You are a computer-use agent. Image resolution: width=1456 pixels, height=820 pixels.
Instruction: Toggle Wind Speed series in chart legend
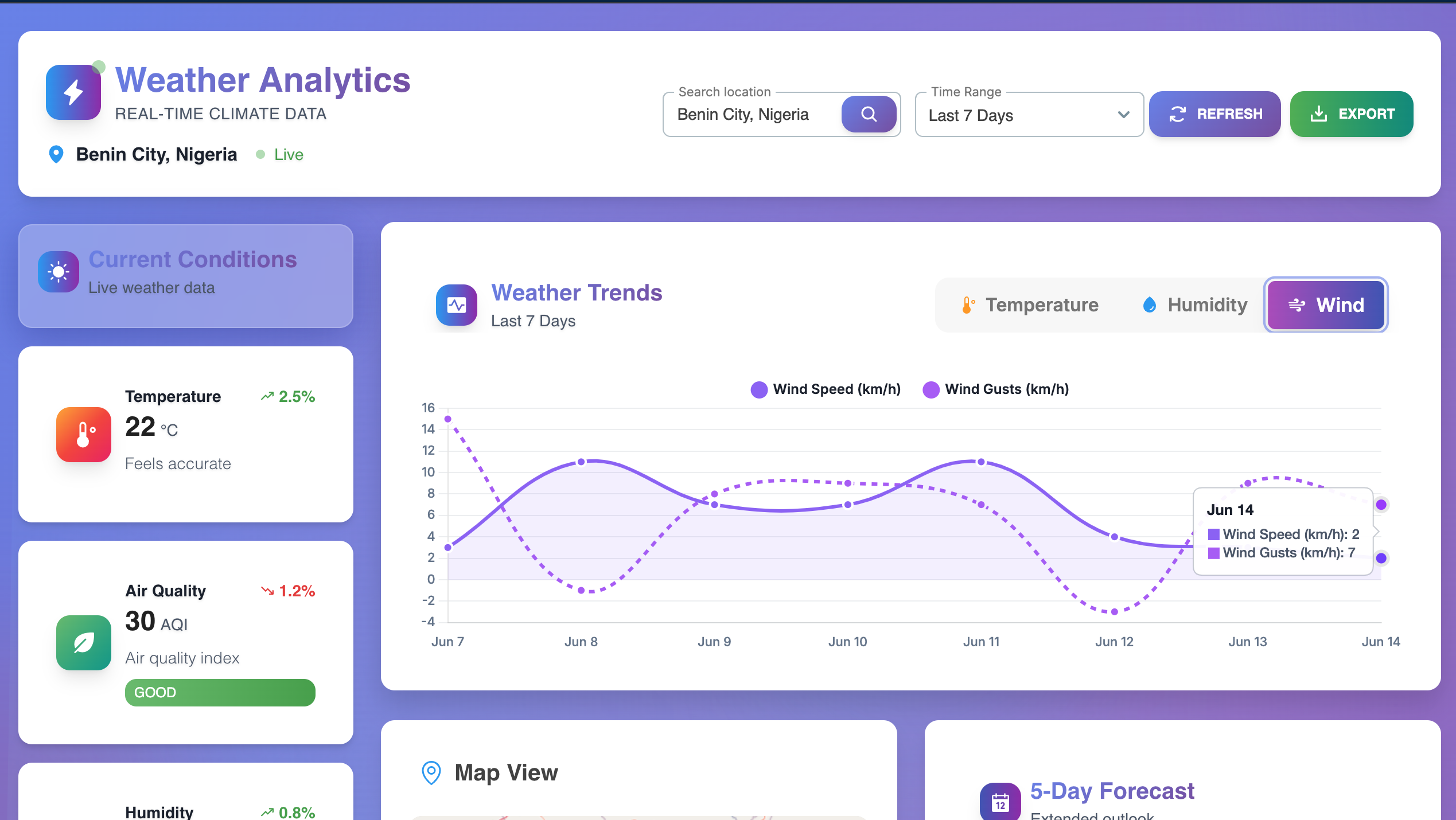tap(826, 389)
